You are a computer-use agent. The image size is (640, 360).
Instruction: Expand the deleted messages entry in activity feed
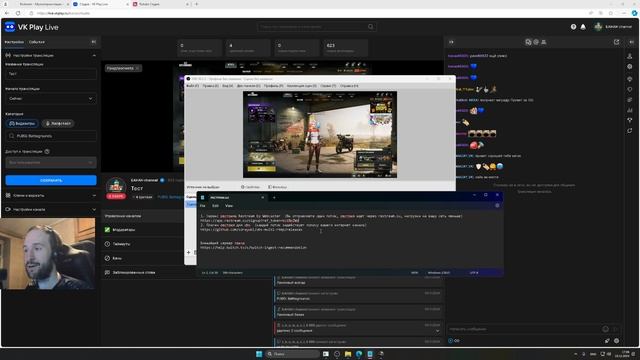[438, 331]
